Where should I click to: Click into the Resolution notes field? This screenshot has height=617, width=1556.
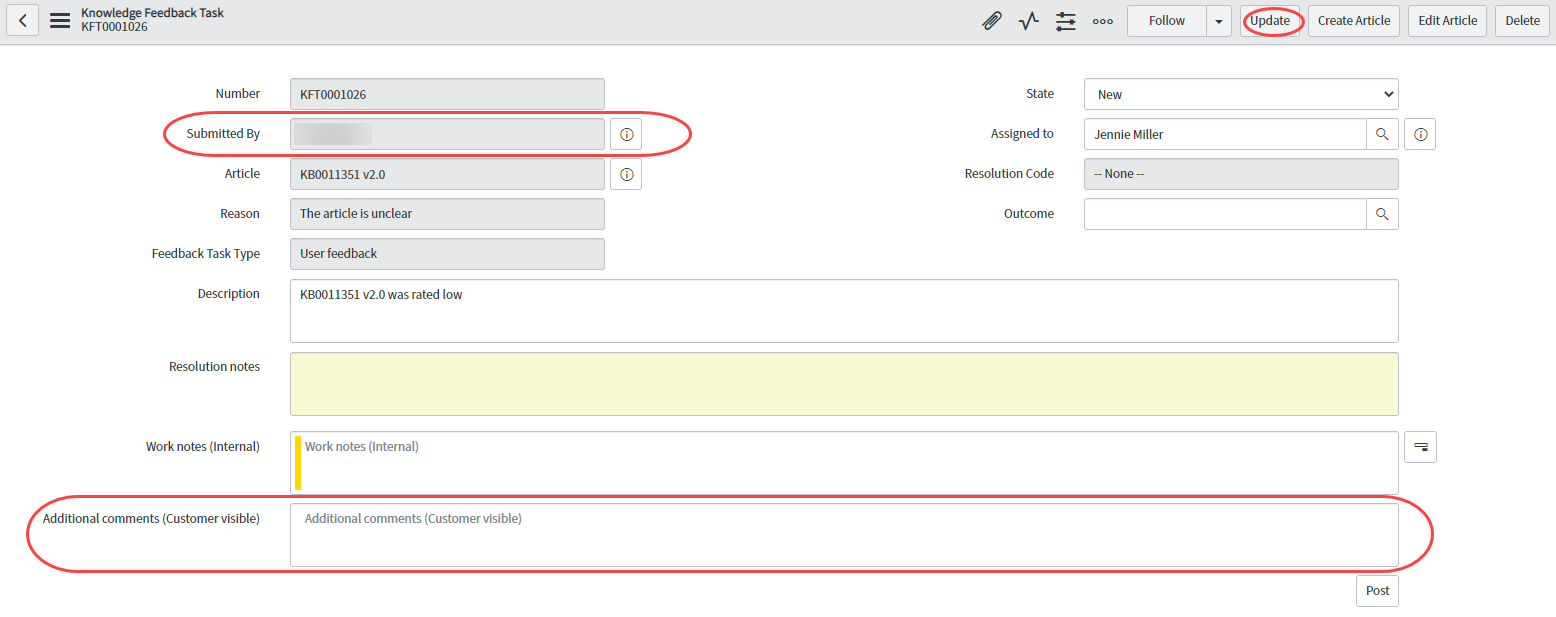(843, 384)
